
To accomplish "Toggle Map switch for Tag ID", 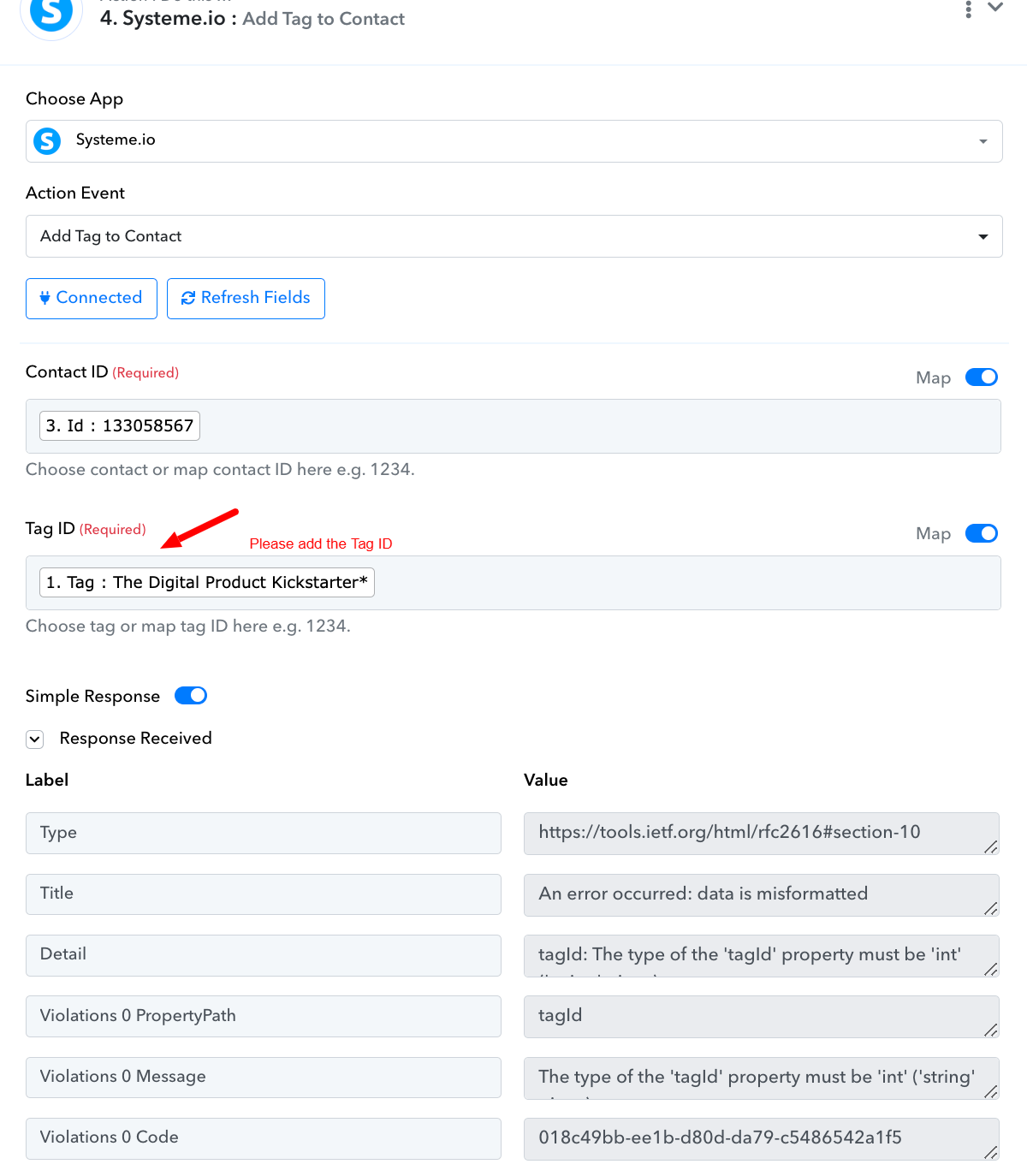I will tap(982, 534).
